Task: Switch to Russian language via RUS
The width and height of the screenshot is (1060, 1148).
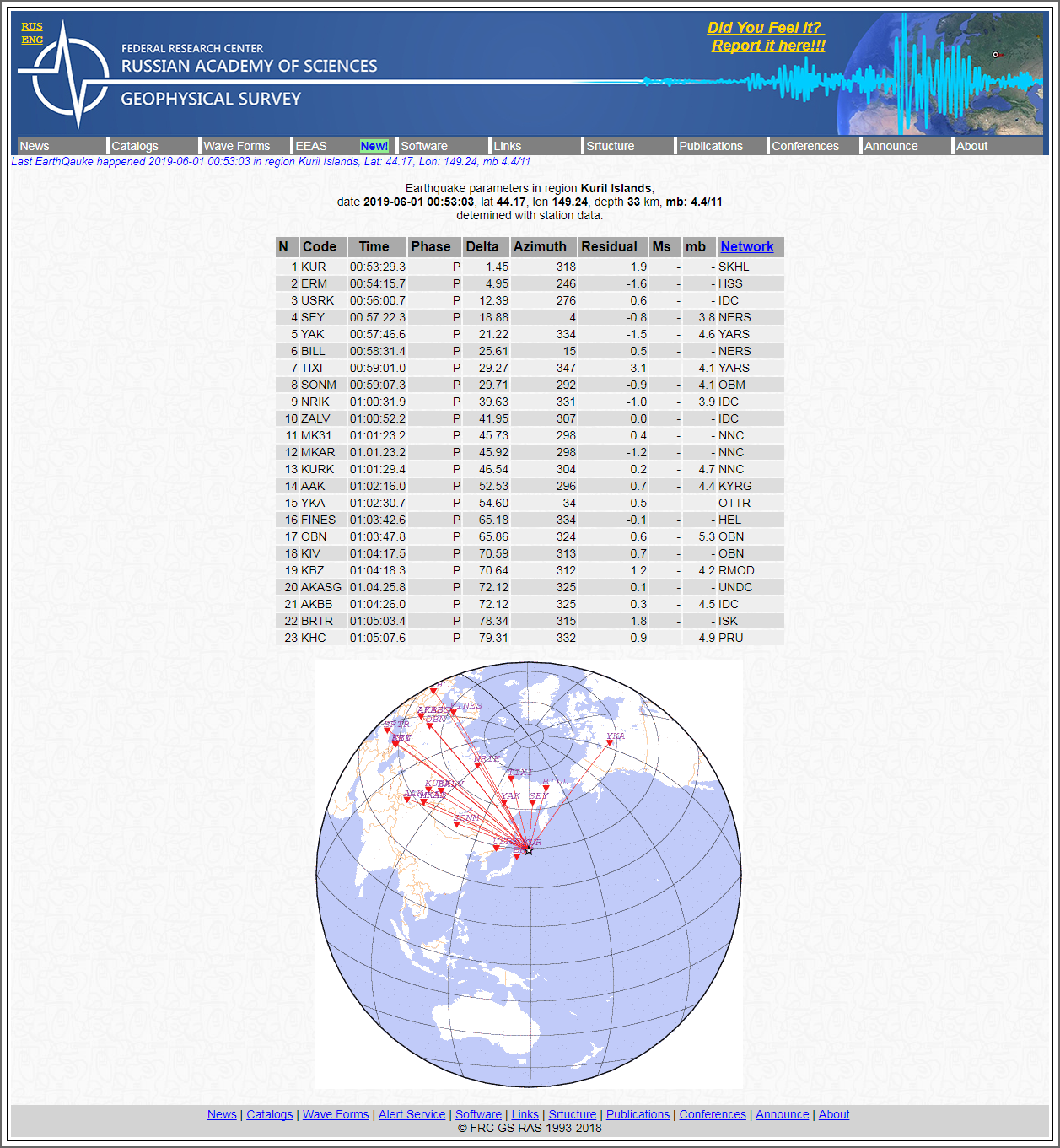Action: pos(32,26)
